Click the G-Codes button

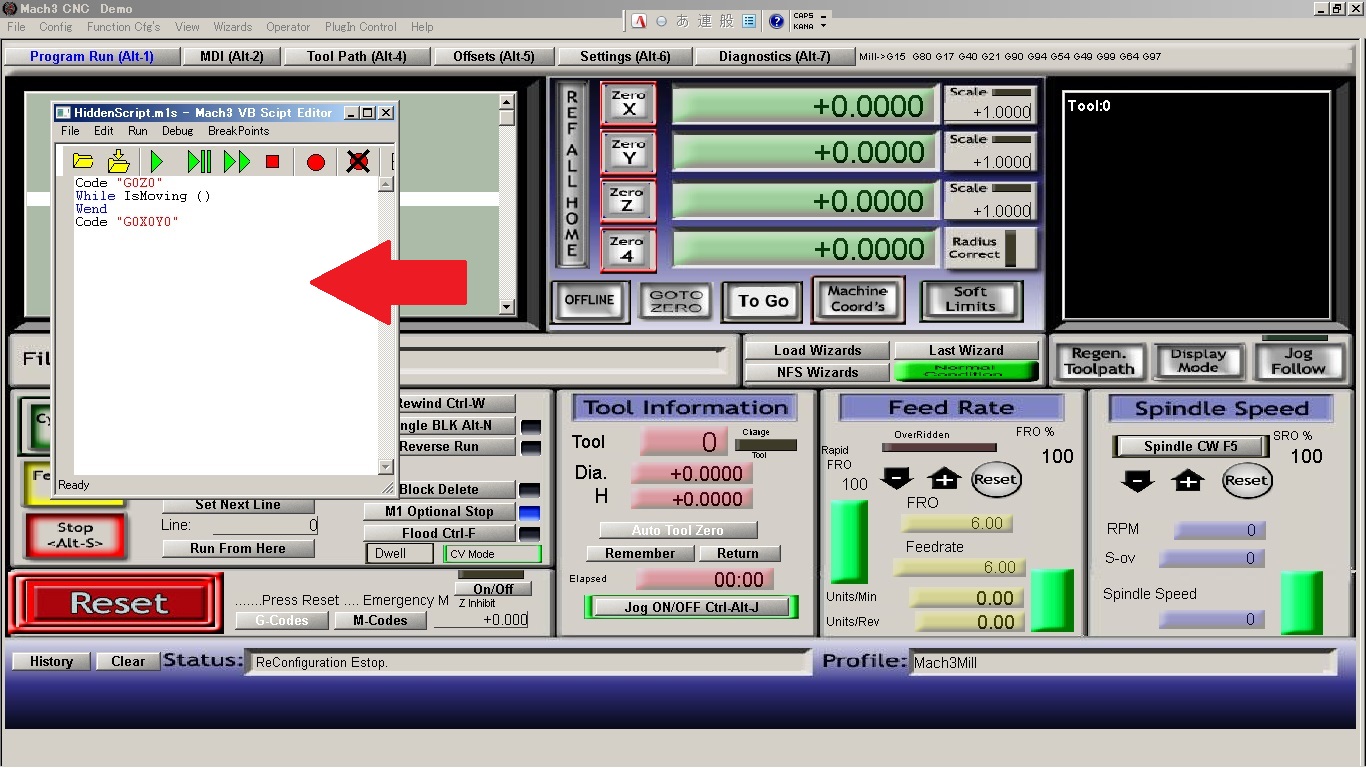tap(282, 620)
